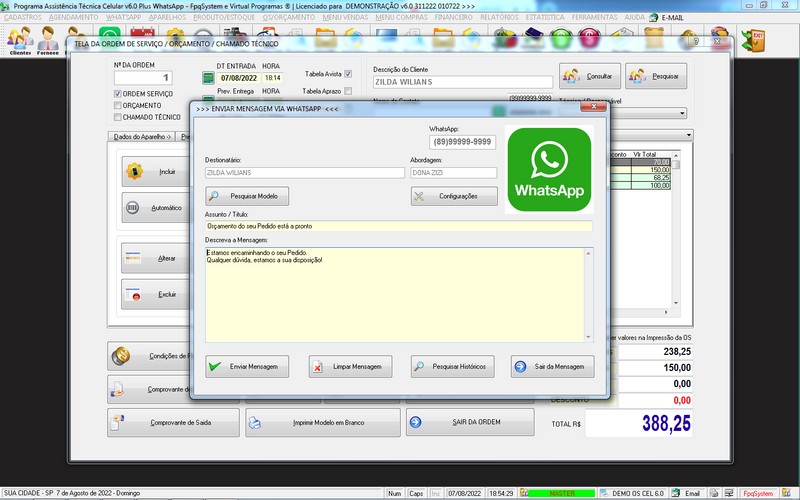Screen dimensions: 800x500
Task: Click Sair da Mensagem button
Action: pos(553,366)
